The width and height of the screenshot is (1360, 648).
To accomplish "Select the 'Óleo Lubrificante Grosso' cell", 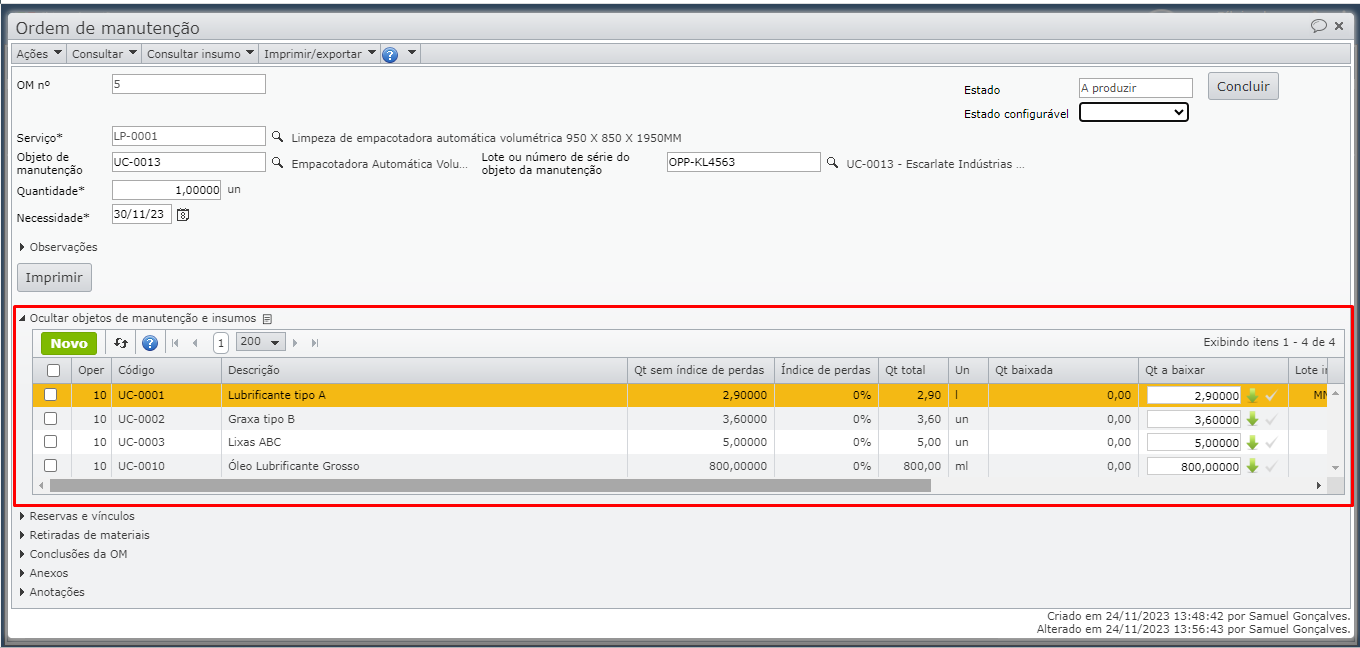I will pyautogui.click(x=425, y=466).
